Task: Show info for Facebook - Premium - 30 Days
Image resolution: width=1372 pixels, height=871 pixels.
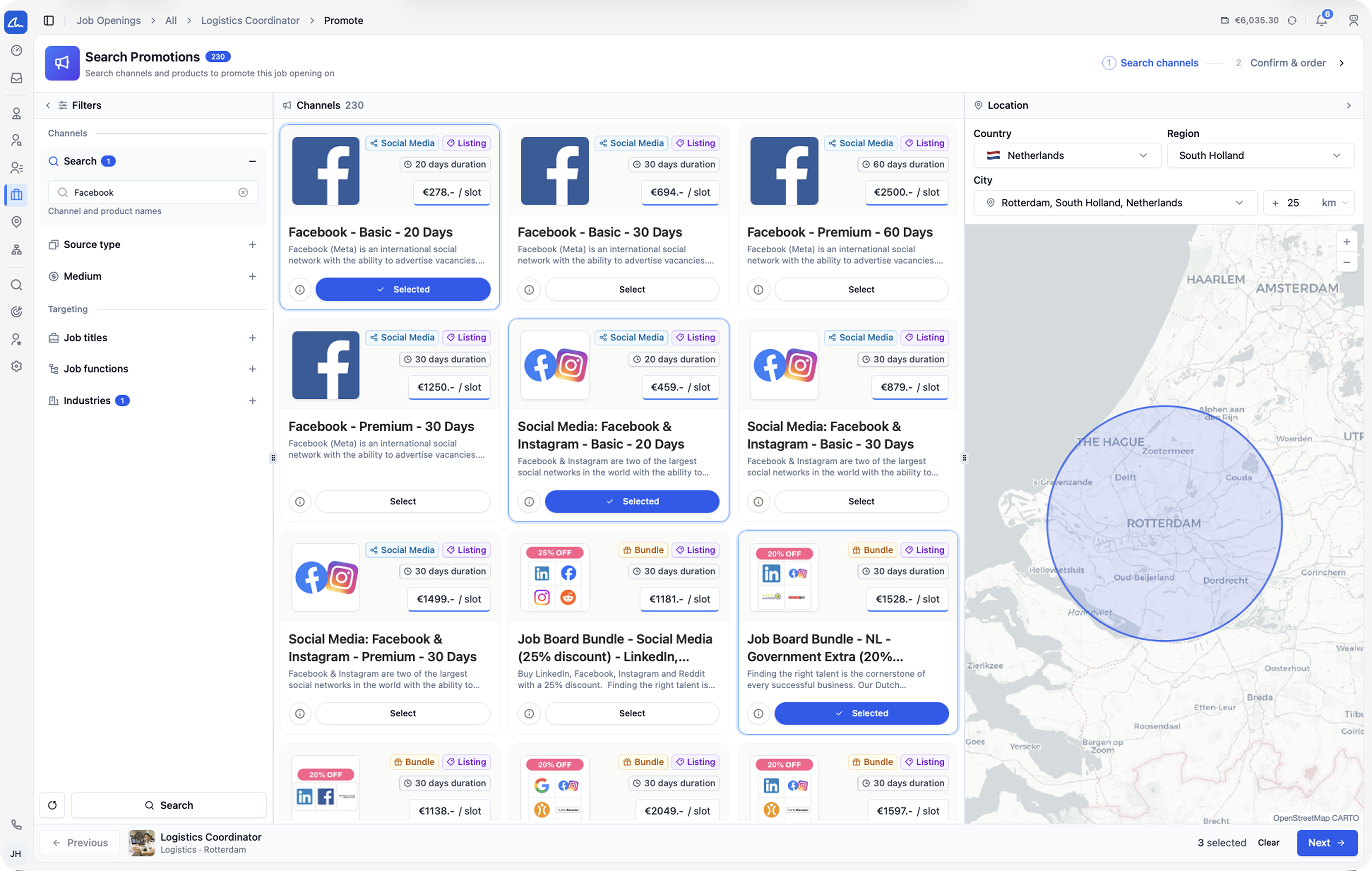Action: [x=300, y=501]
